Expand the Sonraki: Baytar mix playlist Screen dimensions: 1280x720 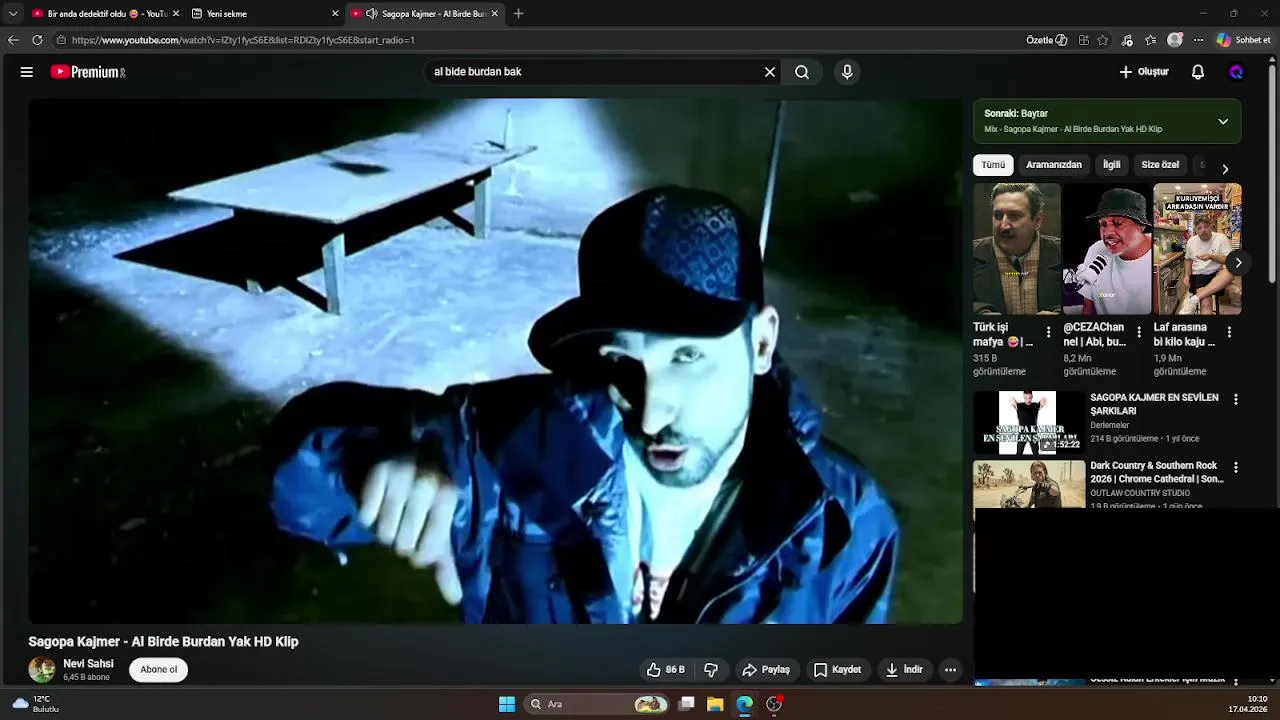(1222, 122)
